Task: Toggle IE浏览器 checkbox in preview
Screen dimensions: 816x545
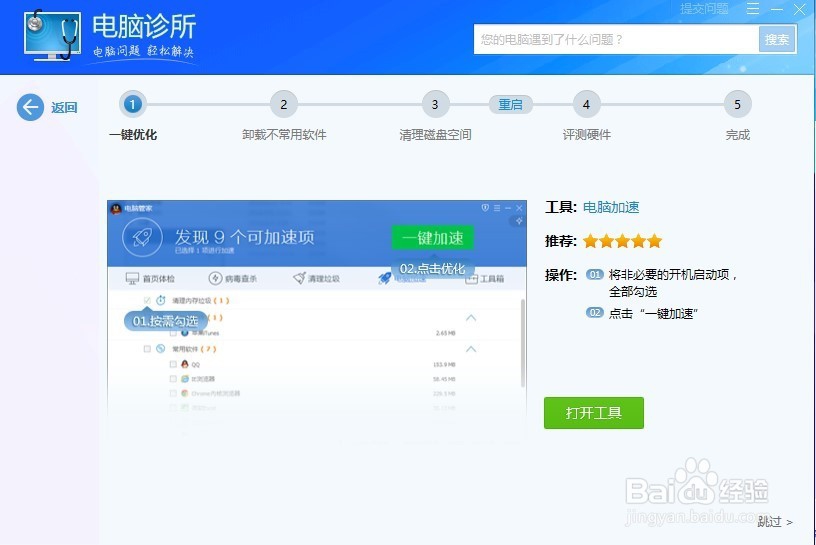Action: (x=173, y=379)
